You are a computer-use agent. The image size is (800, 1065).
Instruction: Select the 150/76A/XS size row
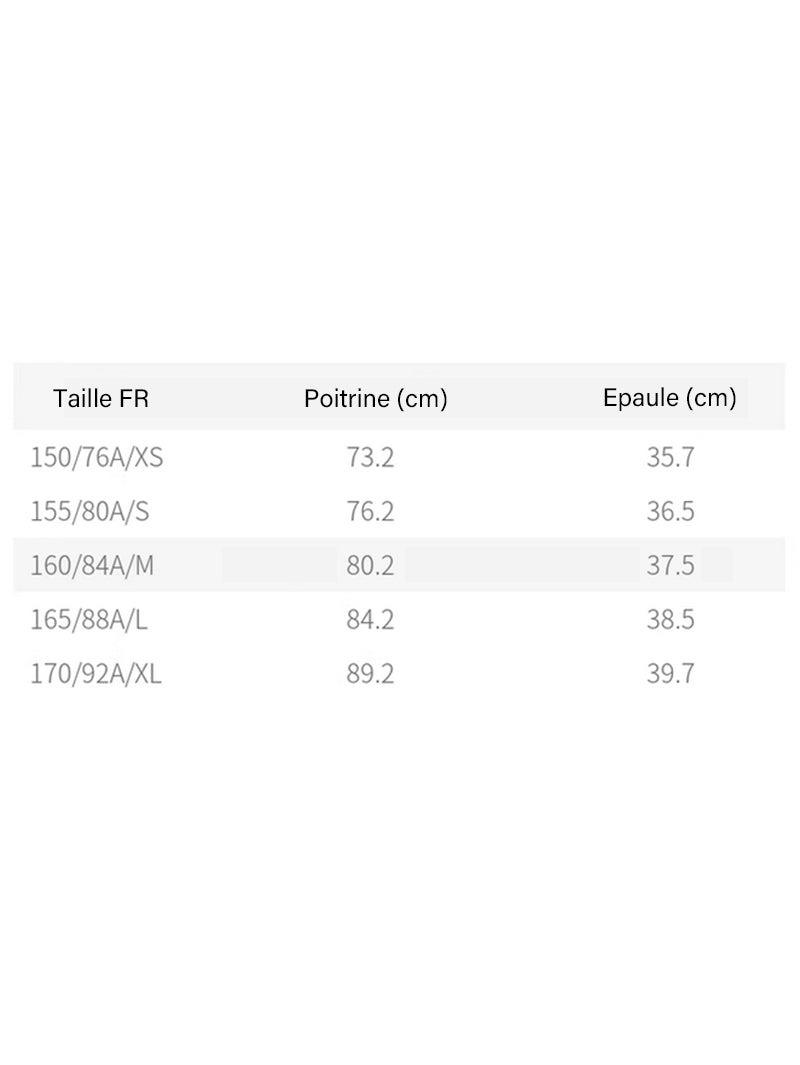pyautogui.click(x=399, y=457)
